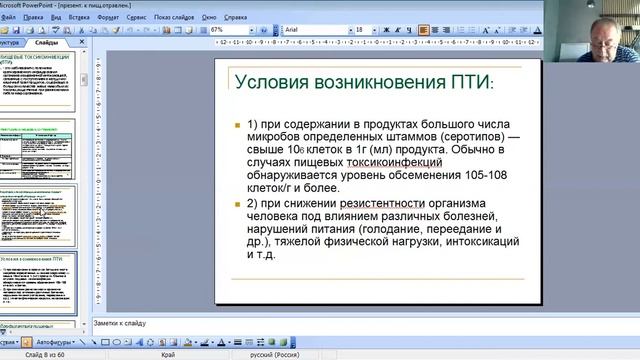Click the Print Preview icon

pyautogui.click(x=42, y=30)
